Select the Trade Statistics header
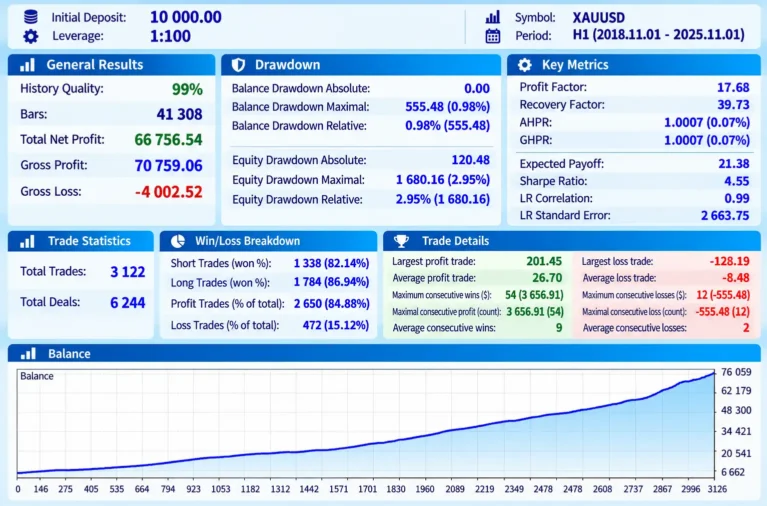767x506 pixels. [81, 241]
